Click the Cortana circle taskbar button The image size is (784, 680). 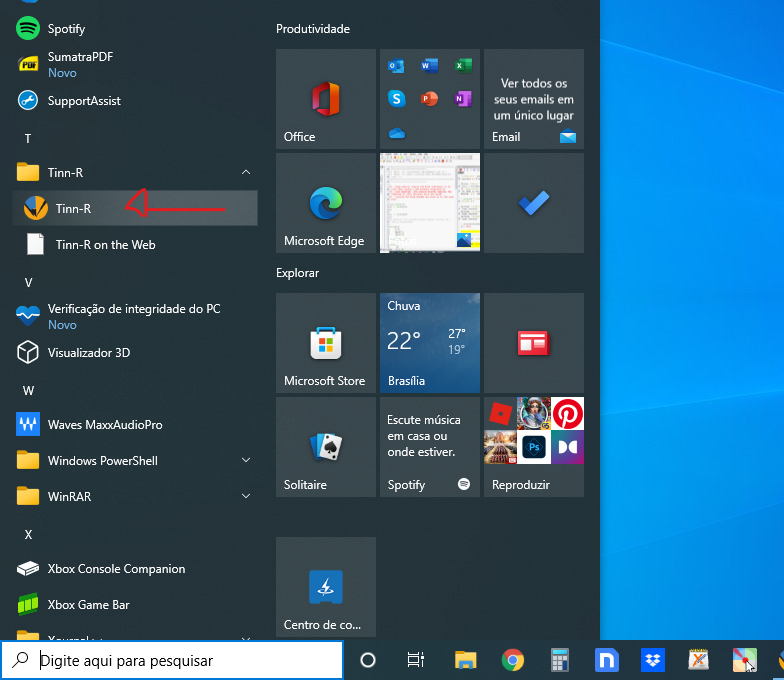(x=368, y=660)
